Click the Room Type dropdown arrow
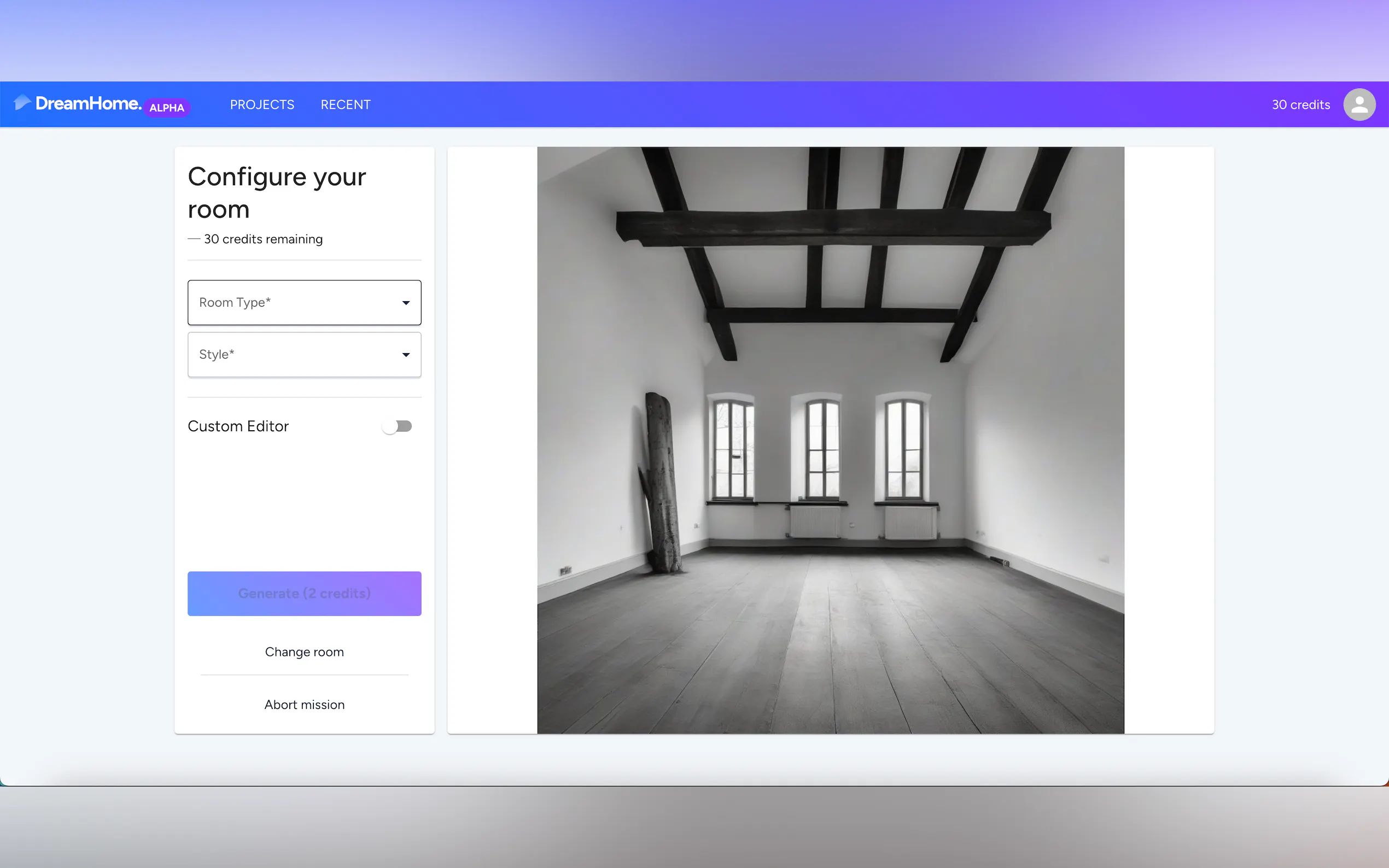Viewport: 1389px width, 868px height. tap(406, 302)
